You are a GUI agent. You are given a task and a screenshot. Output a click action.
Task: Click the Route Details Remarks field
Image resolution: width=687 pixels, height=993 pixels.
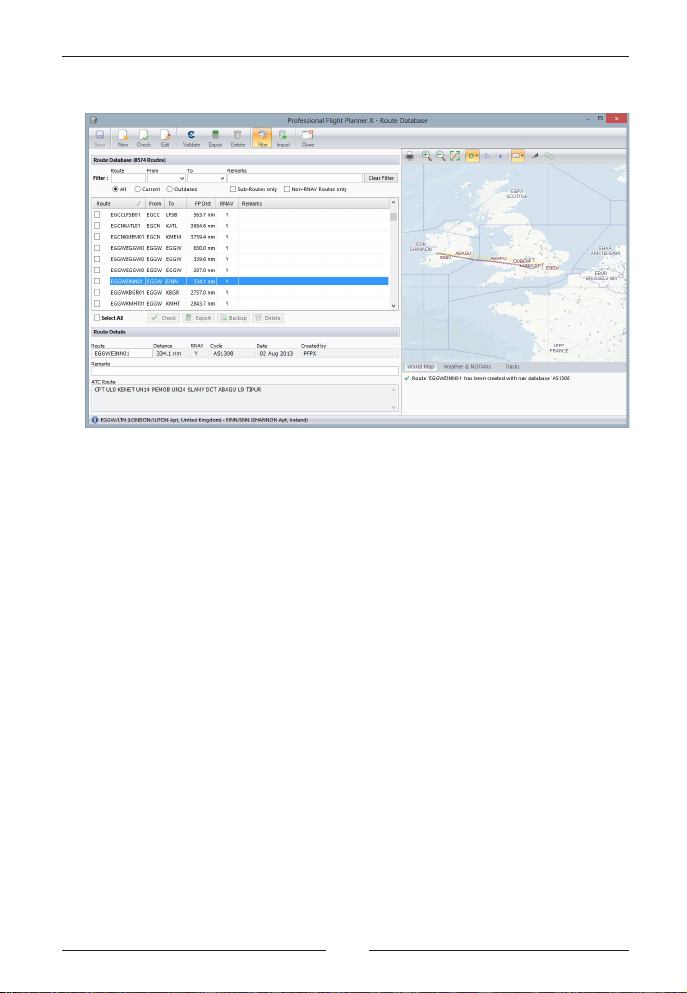pos(245,371)
